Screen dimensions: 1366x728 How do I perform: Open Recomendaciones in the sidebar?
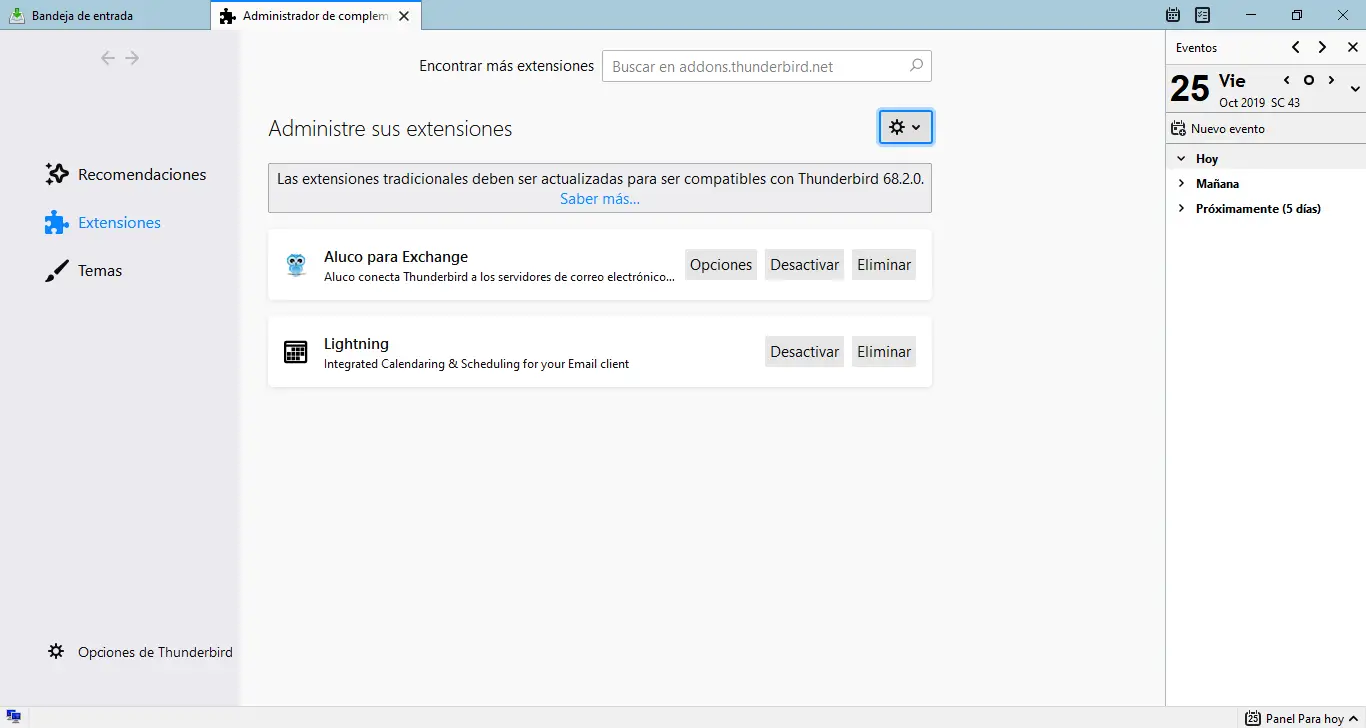(x=126, y=174)
